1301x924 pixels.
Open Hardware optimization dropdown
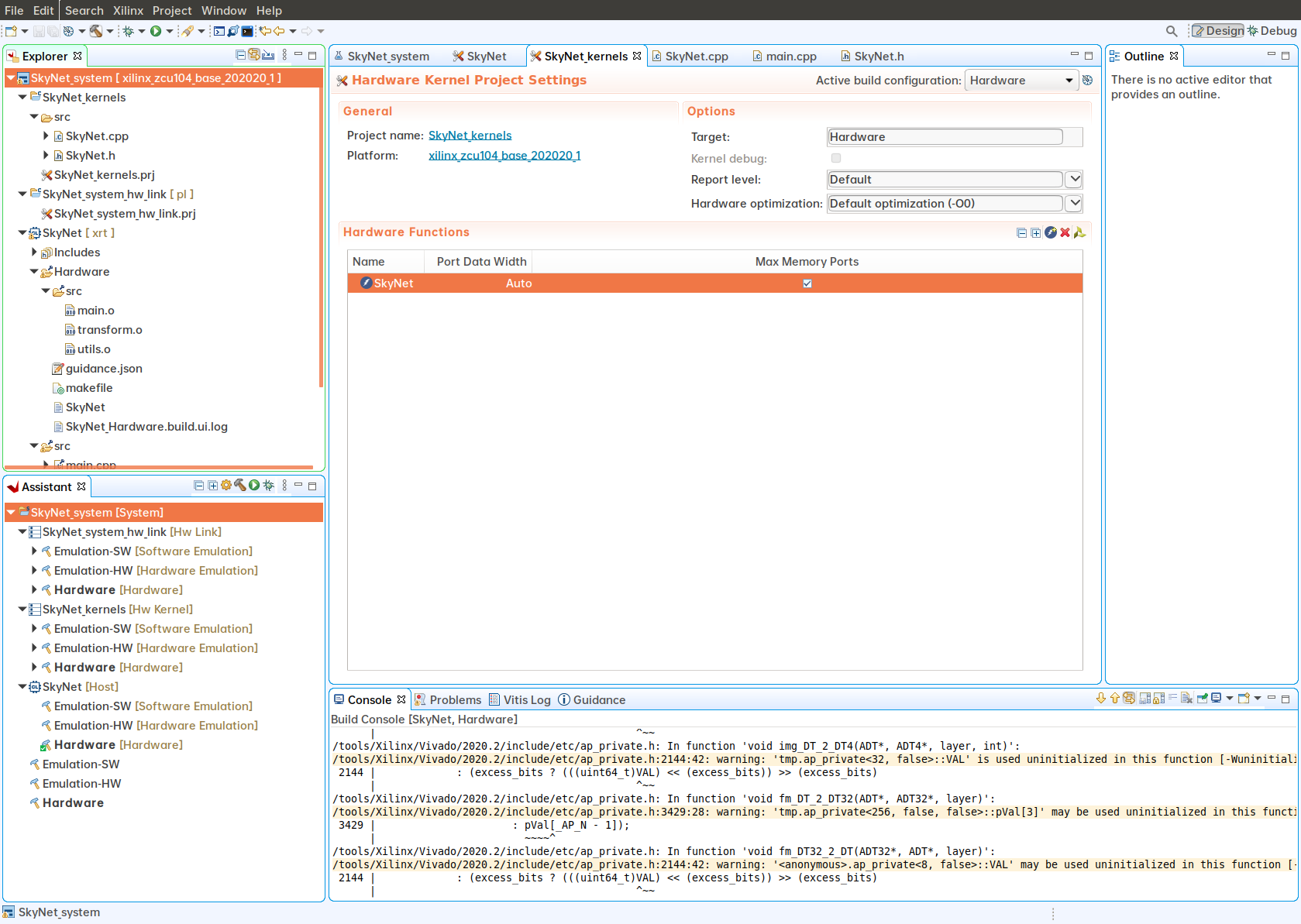[x=1074, y=204]
